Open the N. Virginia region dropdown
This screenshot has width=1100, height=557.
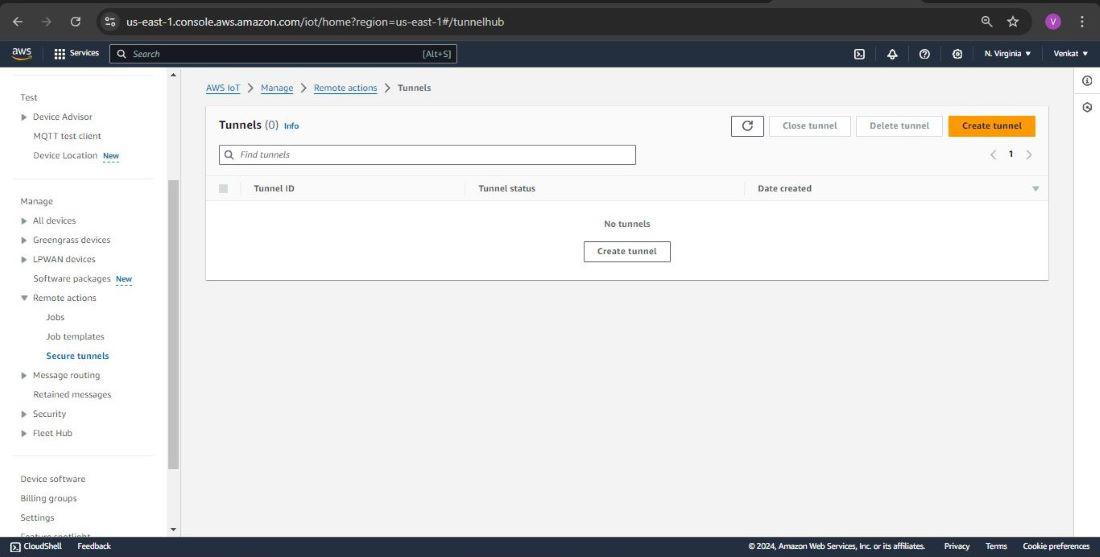pos(1007,54)
